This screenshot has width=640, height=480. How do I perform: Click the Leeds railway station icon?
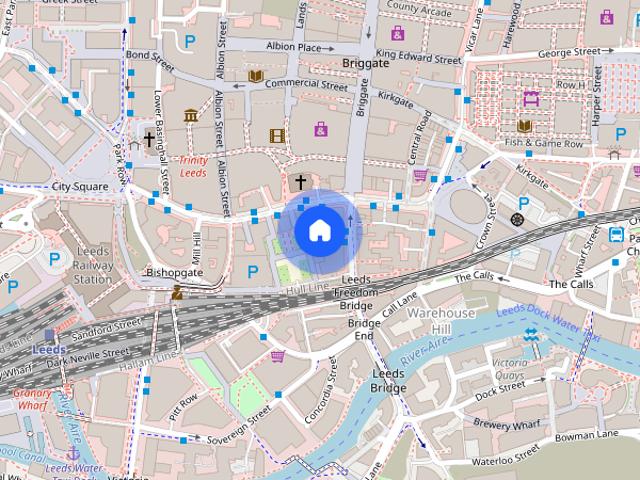click(50, 336)
